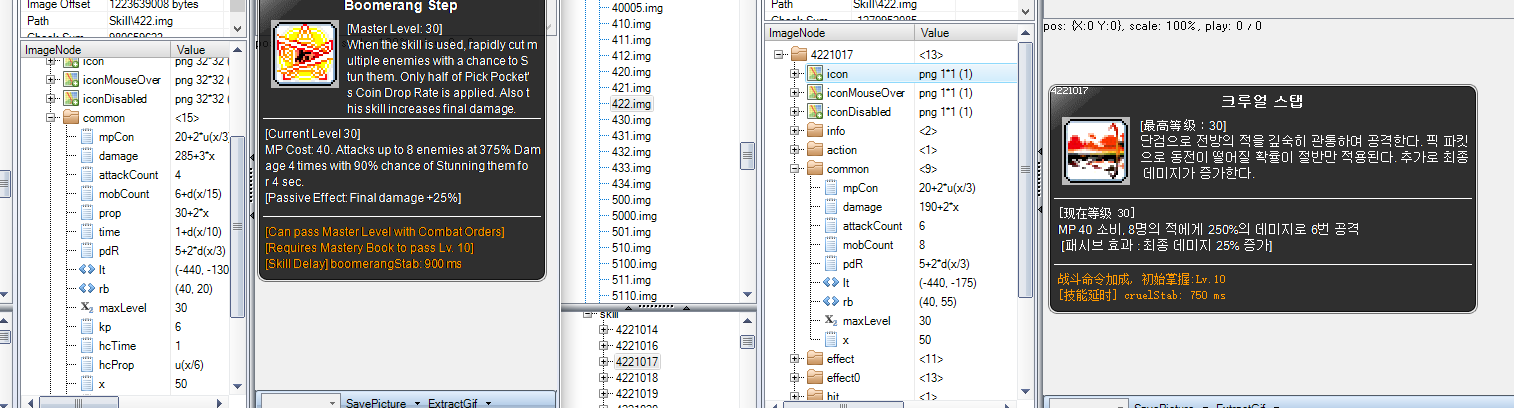Expand the effect node with <11> children

point(796,359)
